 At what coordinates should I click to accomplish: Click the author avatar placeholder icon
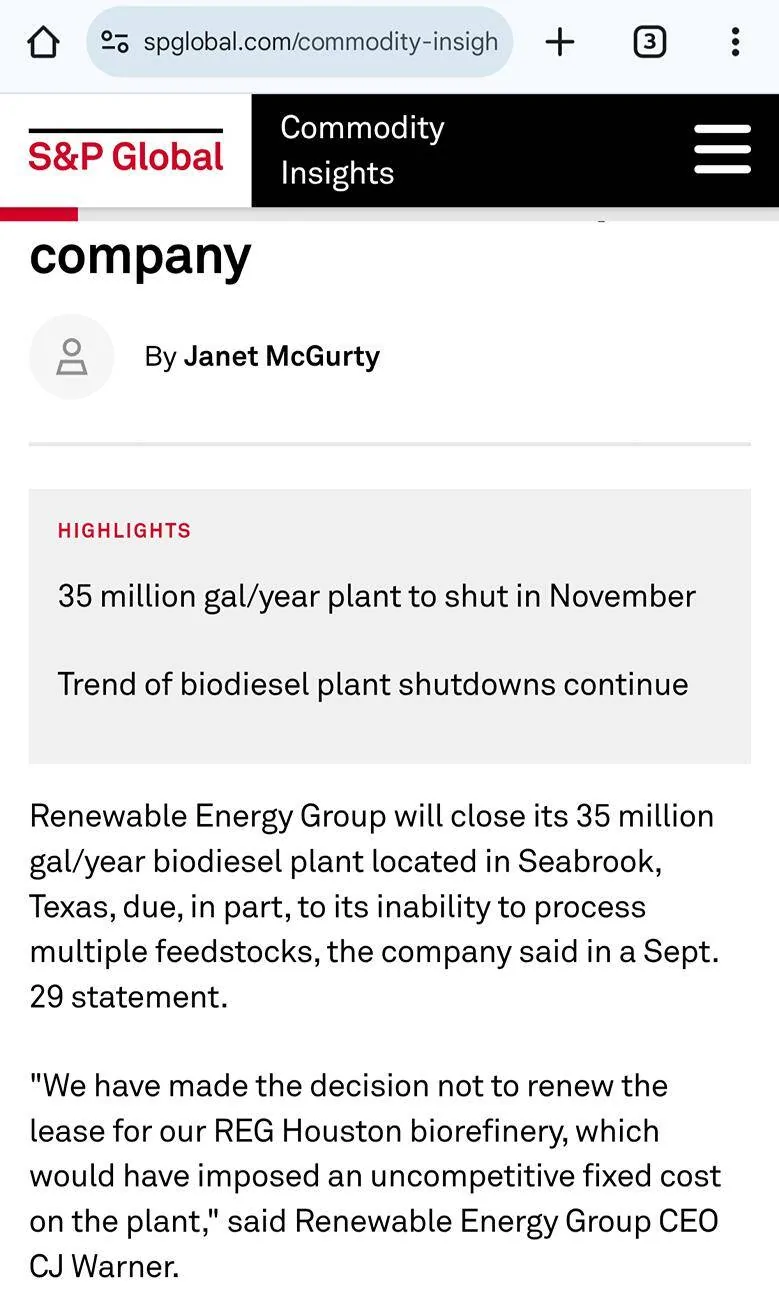tap(72, 357)
